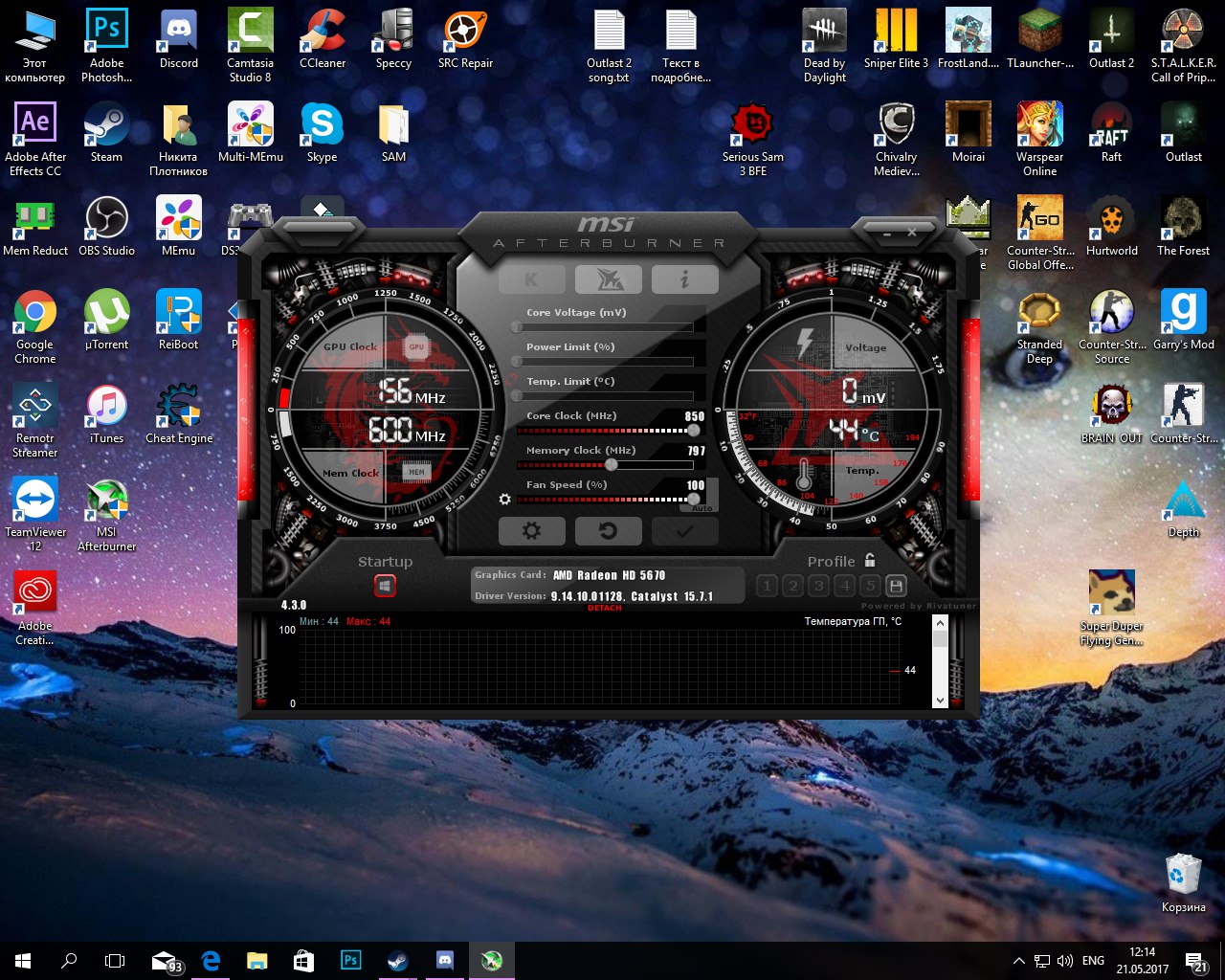1225x980 pixels.
Task: Minimize the MSI Afterburner window
Action: (887, 233)
